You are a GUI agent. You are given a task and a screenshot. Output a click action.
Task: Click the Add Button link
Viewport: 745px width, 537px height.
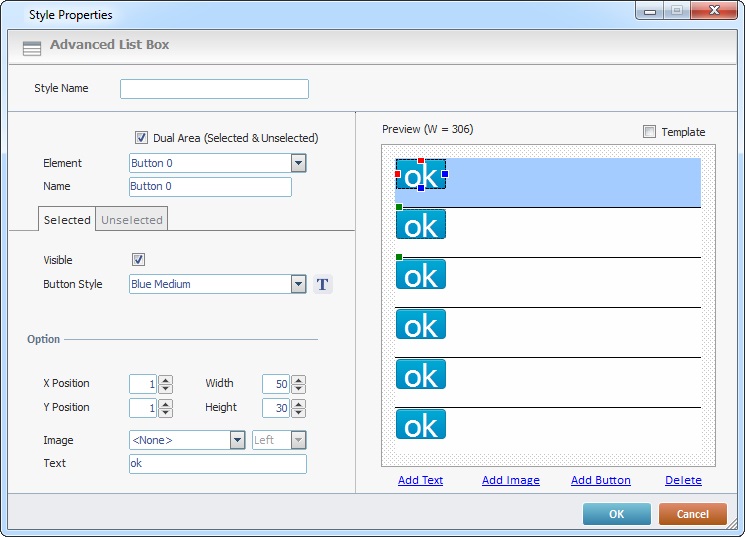coord(600,481)
